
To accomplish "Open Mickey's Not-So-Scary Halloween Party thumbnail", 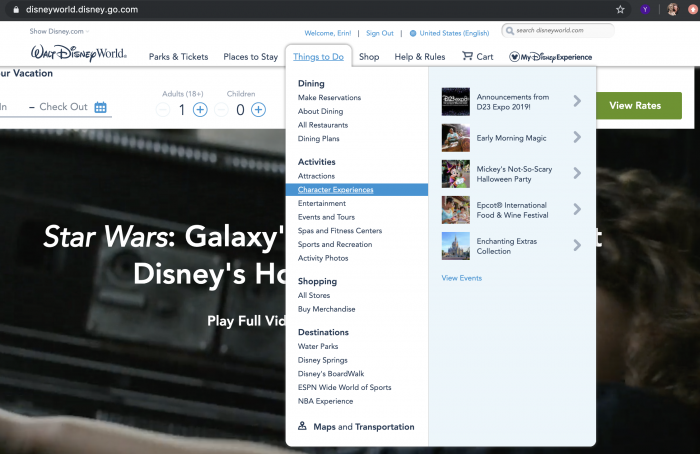I will click(x=456, y=174).
